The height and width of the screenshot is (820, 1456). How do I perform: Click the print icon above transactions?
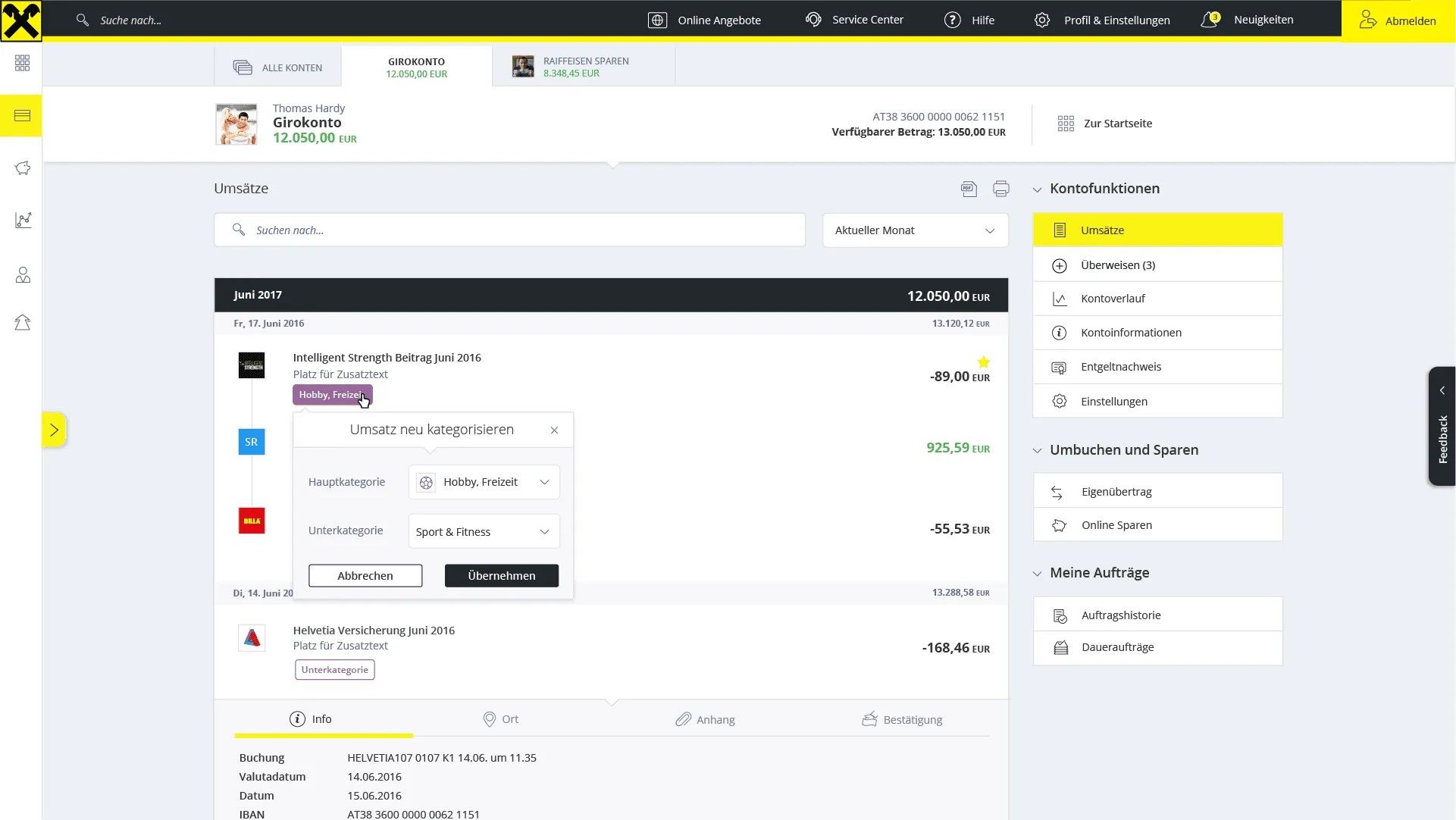pyautogui.click(x=1000, y=189)
